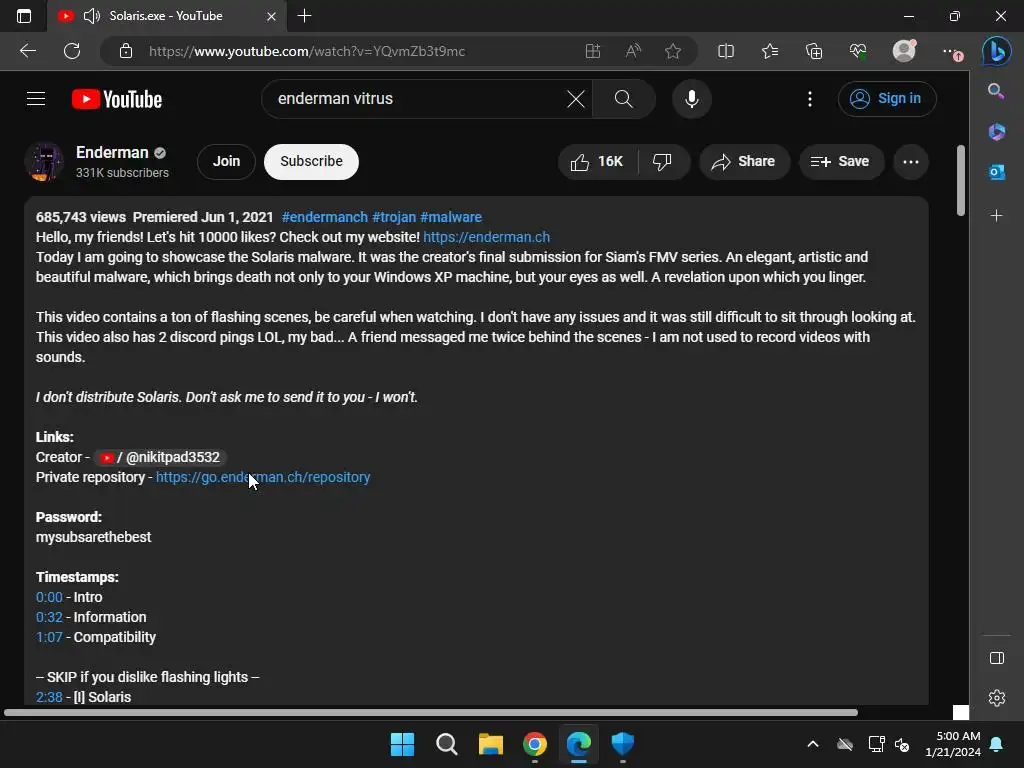Open the YouTube hamburger guide menu
Screen dimensions: 1024x768
(36, 99)
